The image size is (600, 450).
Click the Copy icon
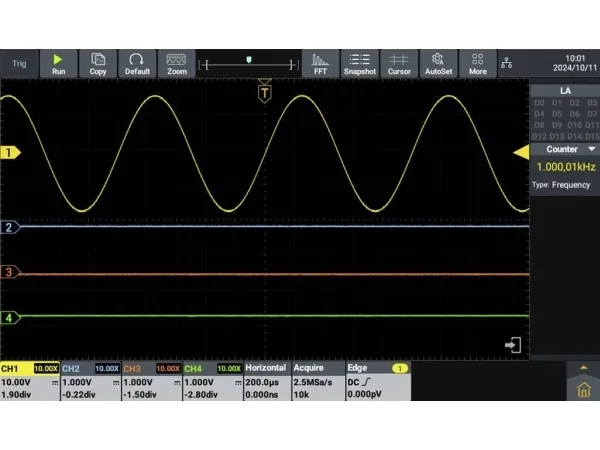pyautogui.click(x=98, y=63)
